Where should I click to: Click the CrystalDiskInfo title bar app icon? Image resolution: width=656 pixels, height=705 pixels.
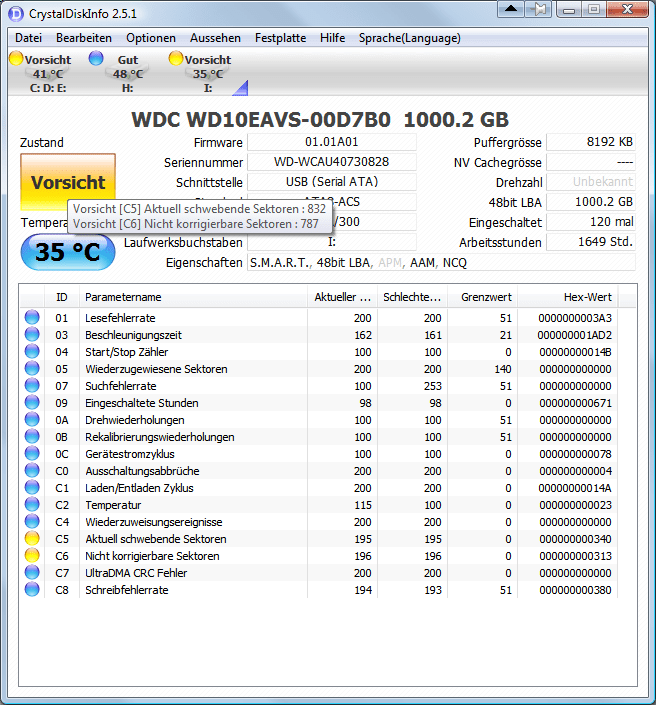16,14
